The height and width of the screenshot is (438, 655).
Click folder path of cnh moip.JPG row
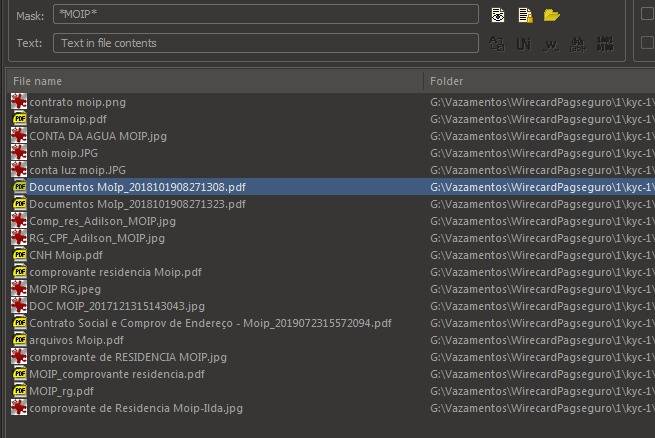542,153
